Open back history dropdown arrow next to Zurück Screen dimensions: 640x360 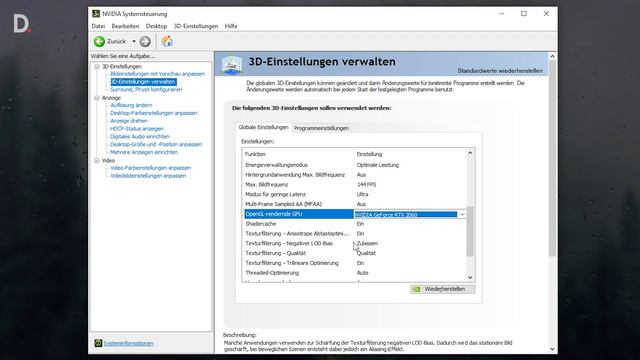pos(133,41)
